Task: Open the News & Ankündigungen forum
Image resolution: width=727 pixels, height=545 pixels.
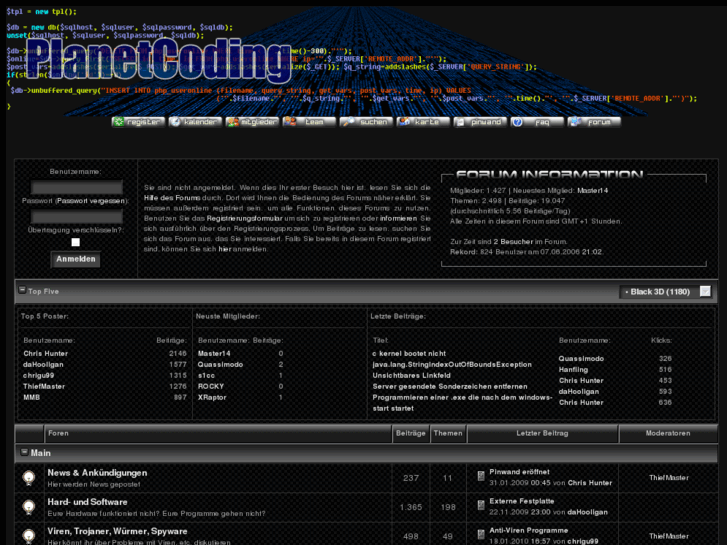Action: [x=97, y=473]
